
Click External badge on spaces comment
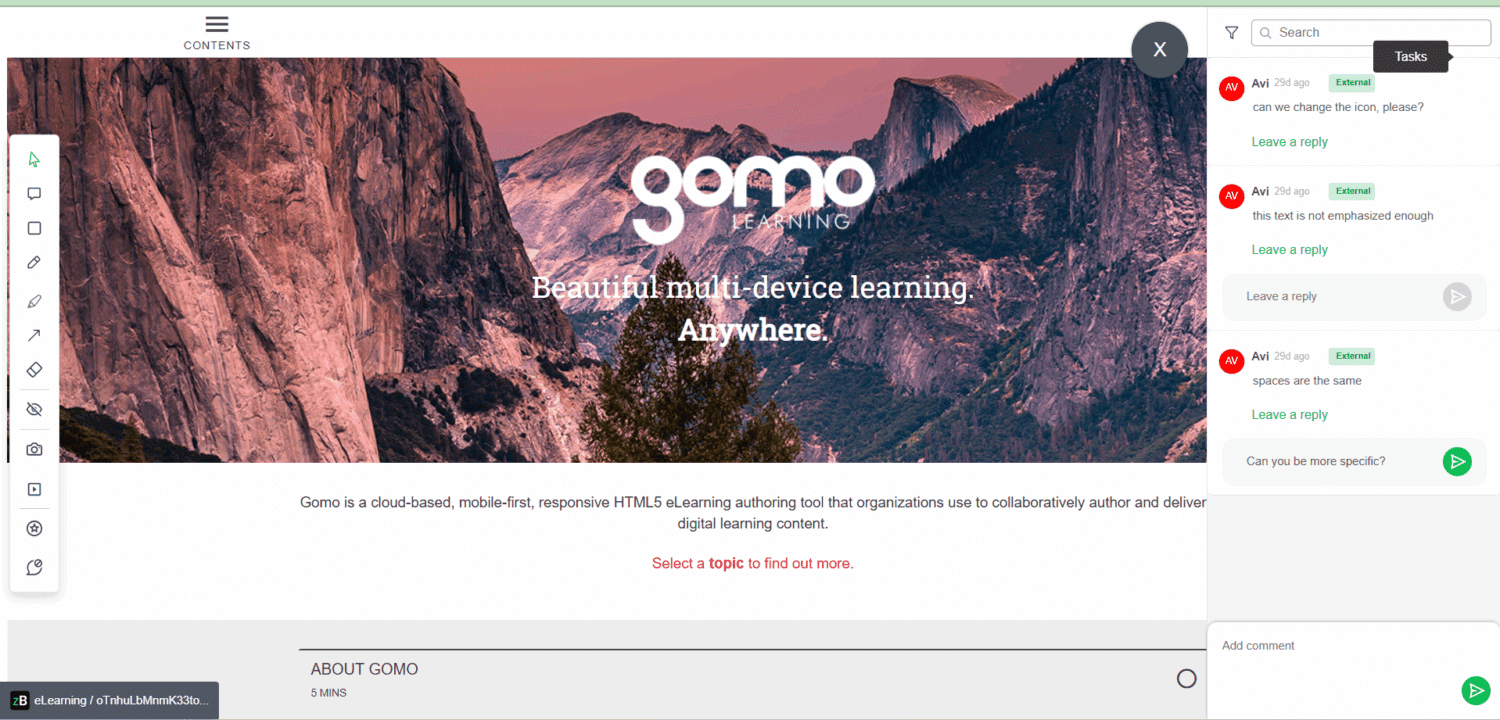tap(1352, 356)
